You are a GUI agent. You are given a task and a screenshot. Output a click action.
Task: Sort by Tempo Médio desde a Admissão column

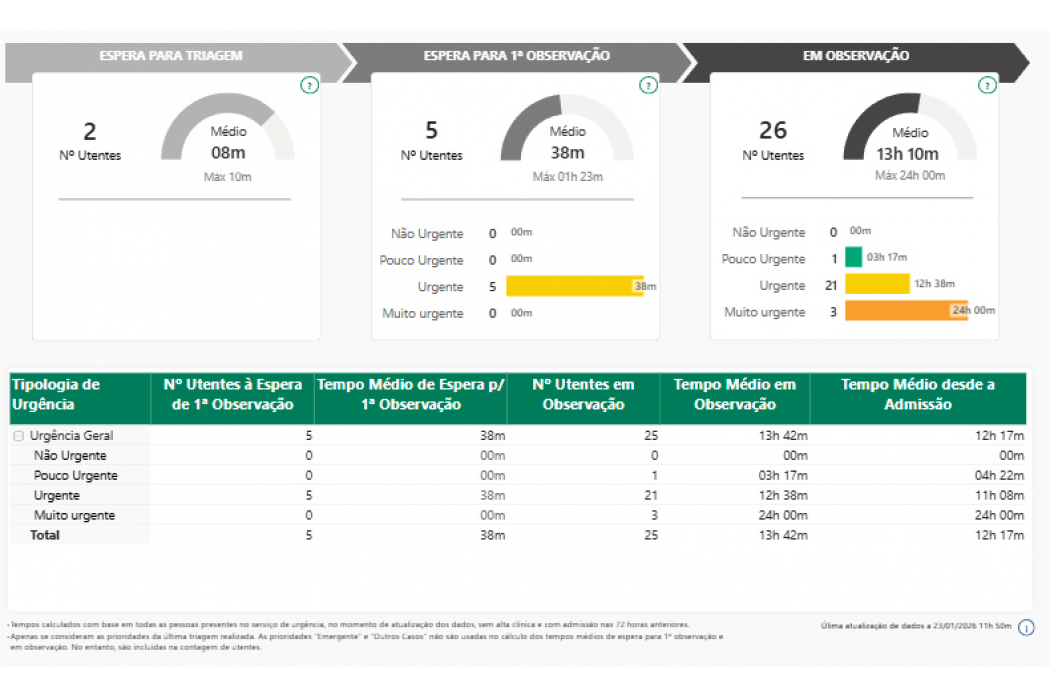pos(917,395)
